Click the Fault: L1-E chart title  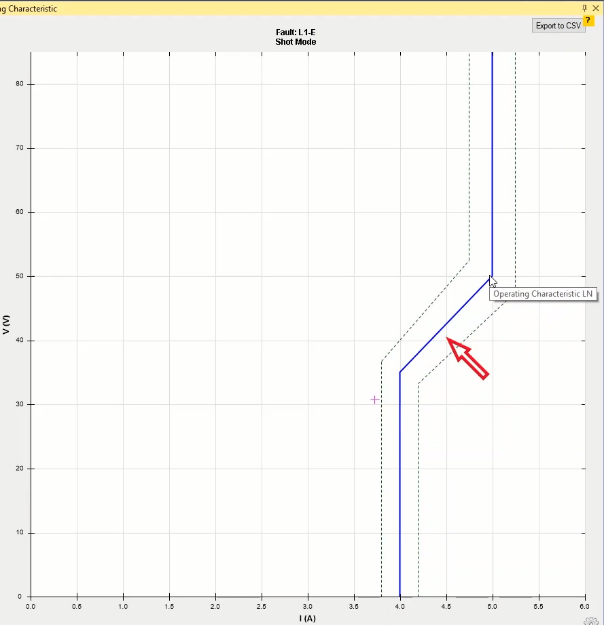tap(295, 33)
